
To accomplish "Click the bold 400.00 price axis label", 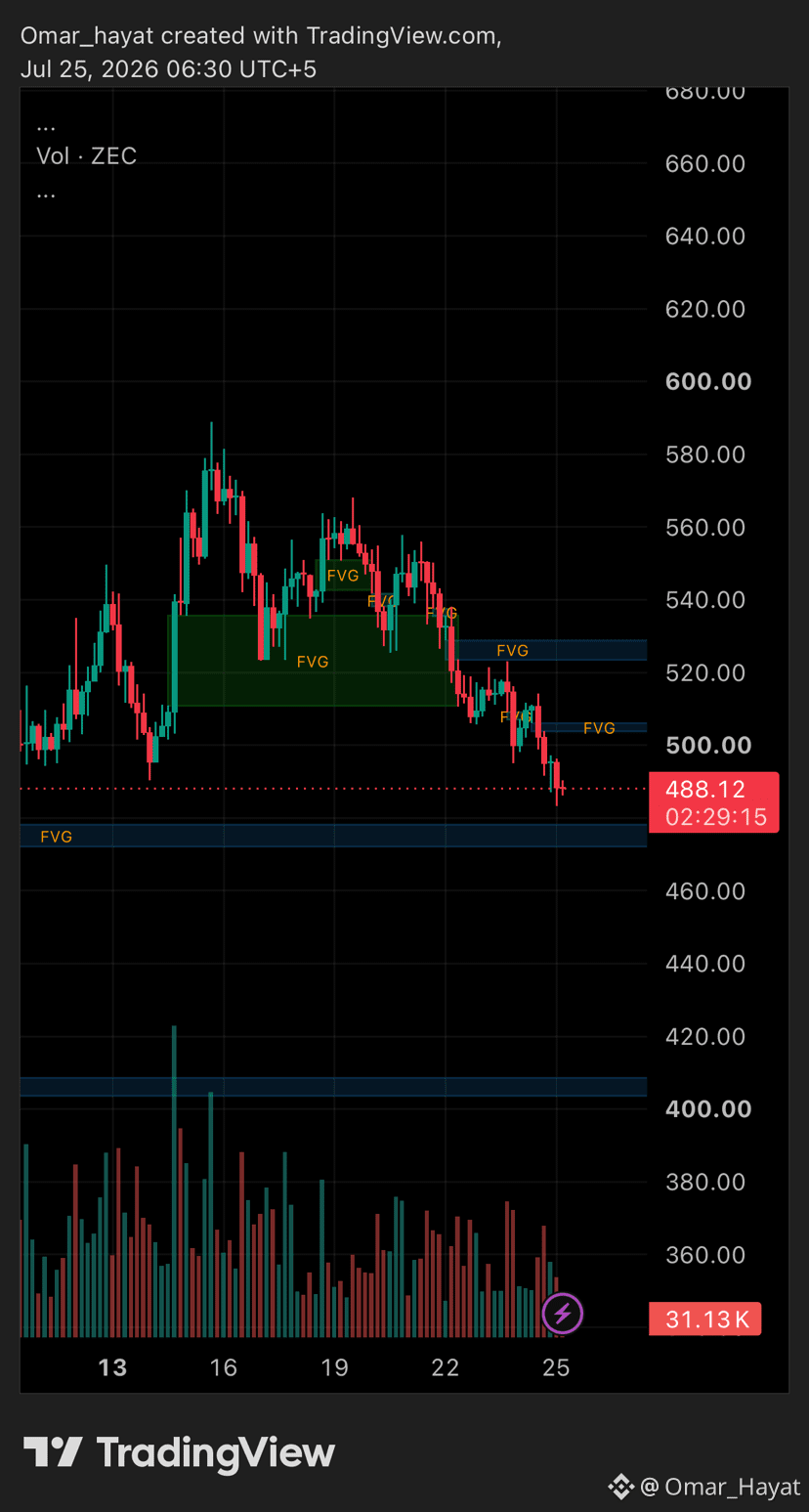I will click(x=708, y=1108).
